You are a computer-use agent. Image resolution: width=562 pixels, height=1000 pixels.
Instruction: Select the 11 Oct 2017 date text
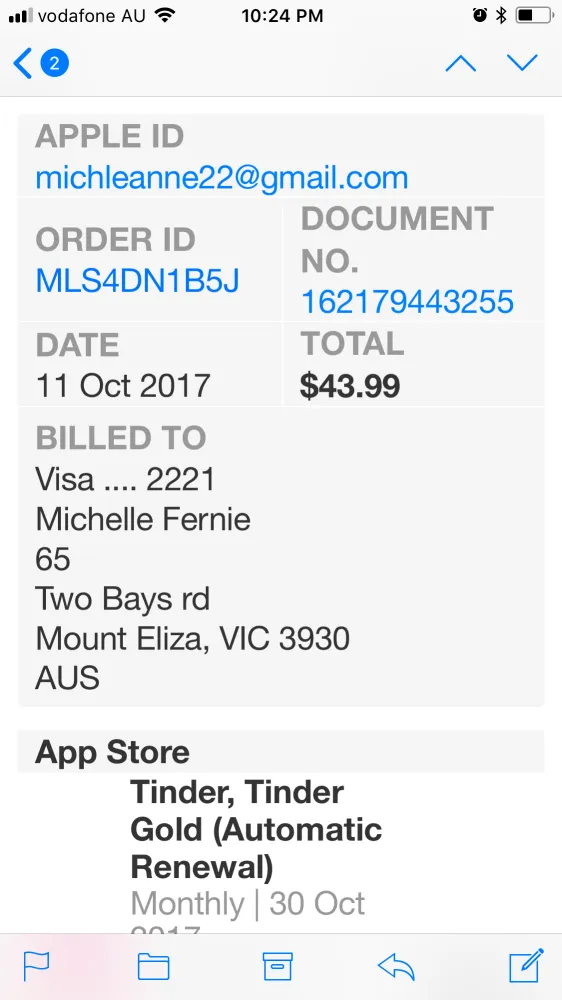coord(122,386)
